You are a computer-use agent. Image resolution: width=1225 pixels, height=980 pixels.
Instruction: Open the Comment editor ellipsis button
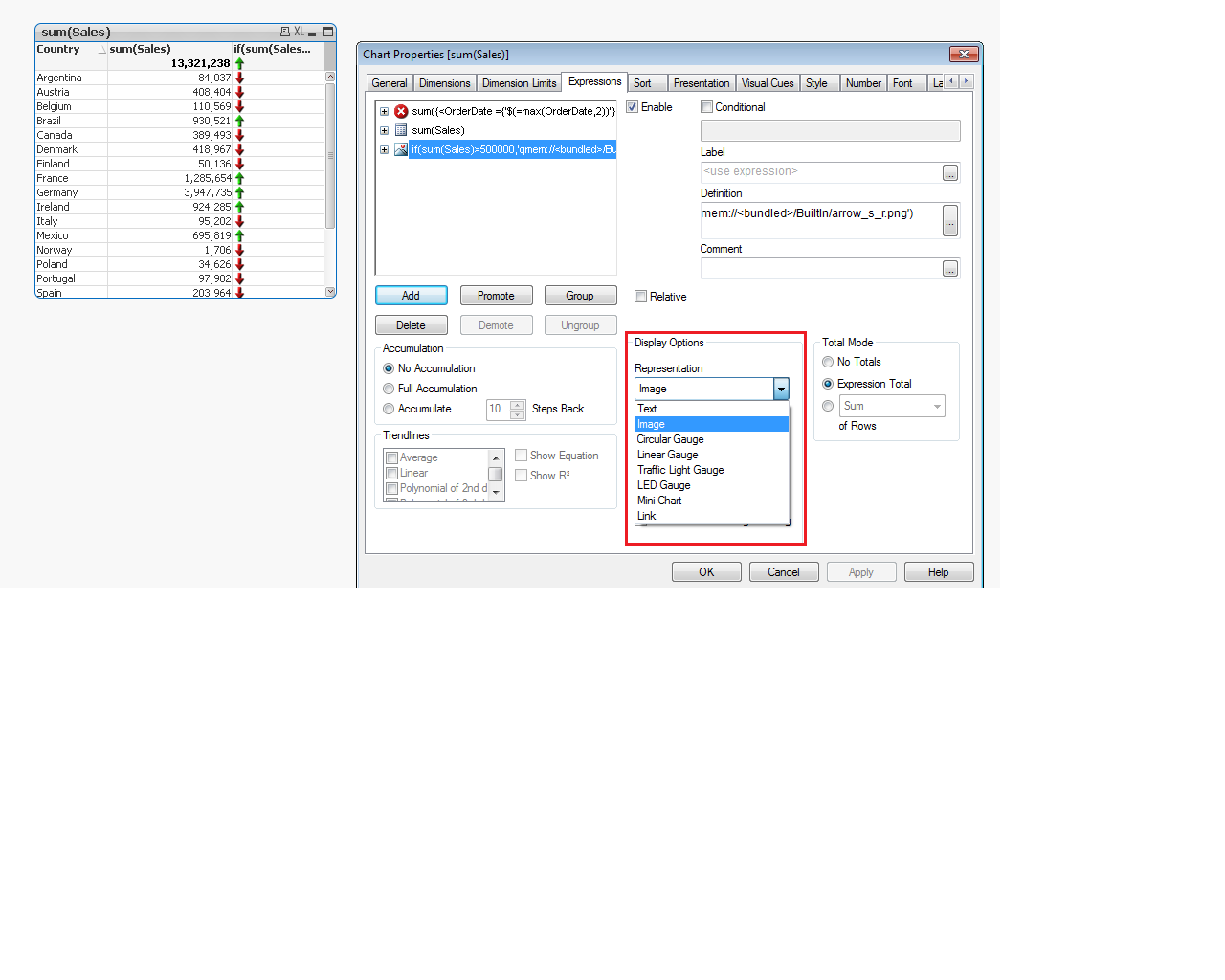tap(950, 269)
